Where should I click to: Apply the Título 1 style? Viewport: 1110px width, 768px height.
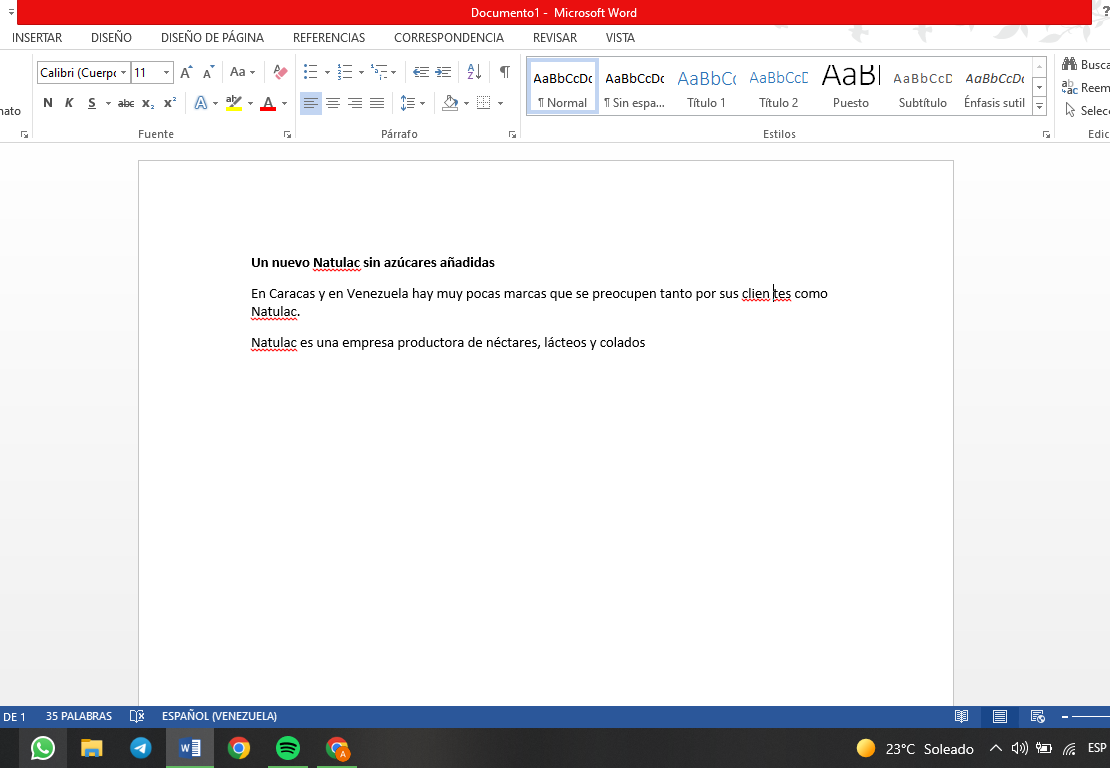706,86
